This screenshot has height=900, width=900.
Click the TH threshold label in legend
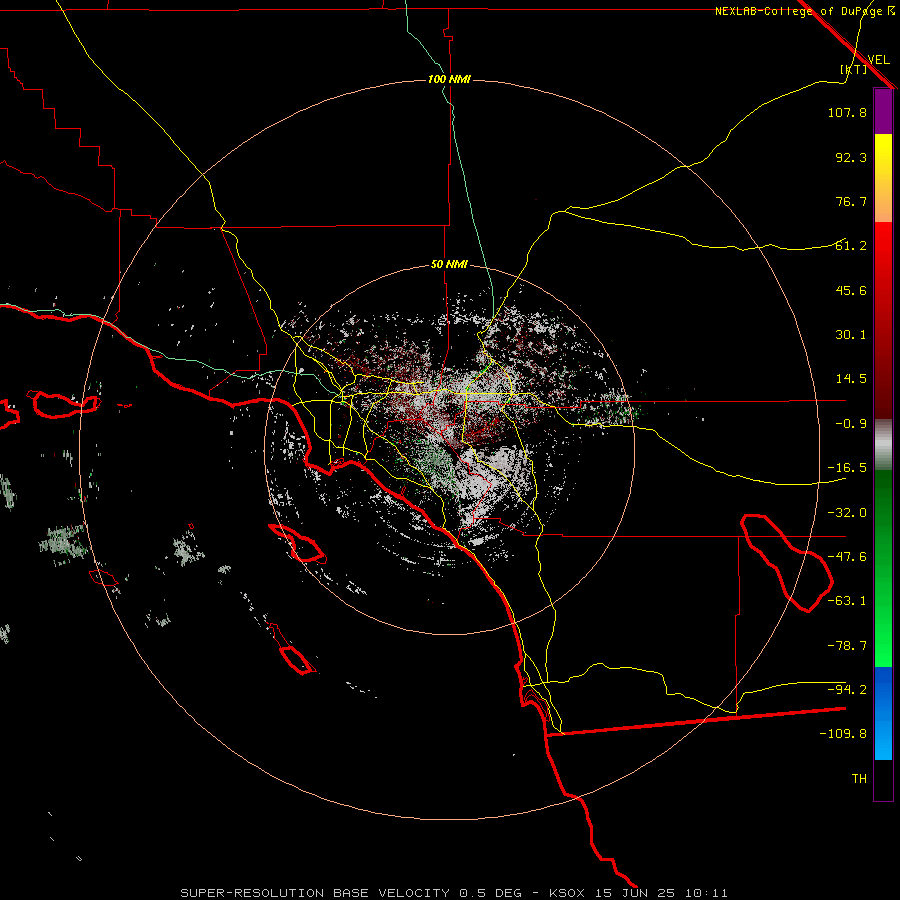[859, 779]
